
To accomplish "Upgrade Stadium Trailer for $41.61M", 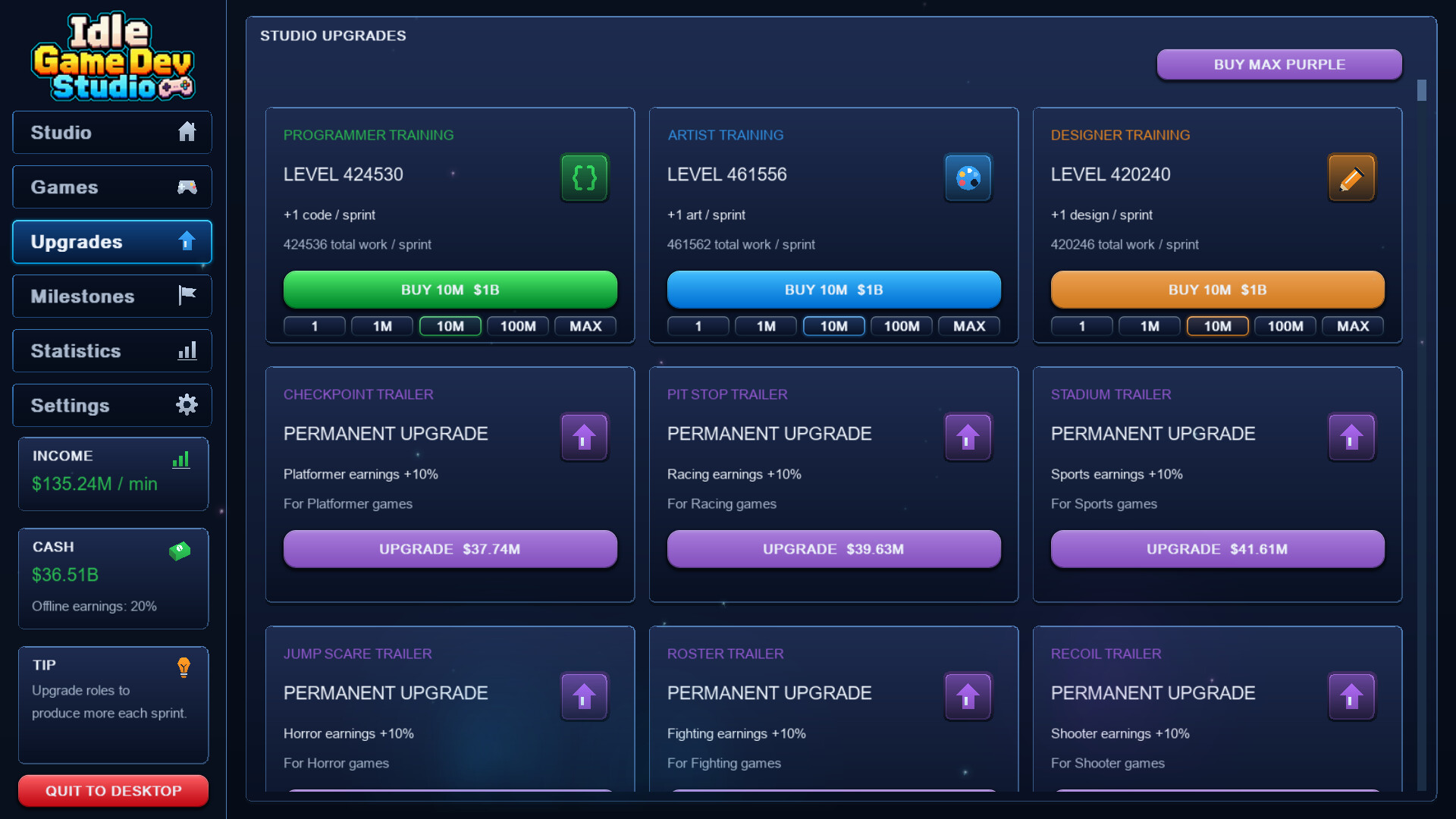I will click(x=1218, y=549).
